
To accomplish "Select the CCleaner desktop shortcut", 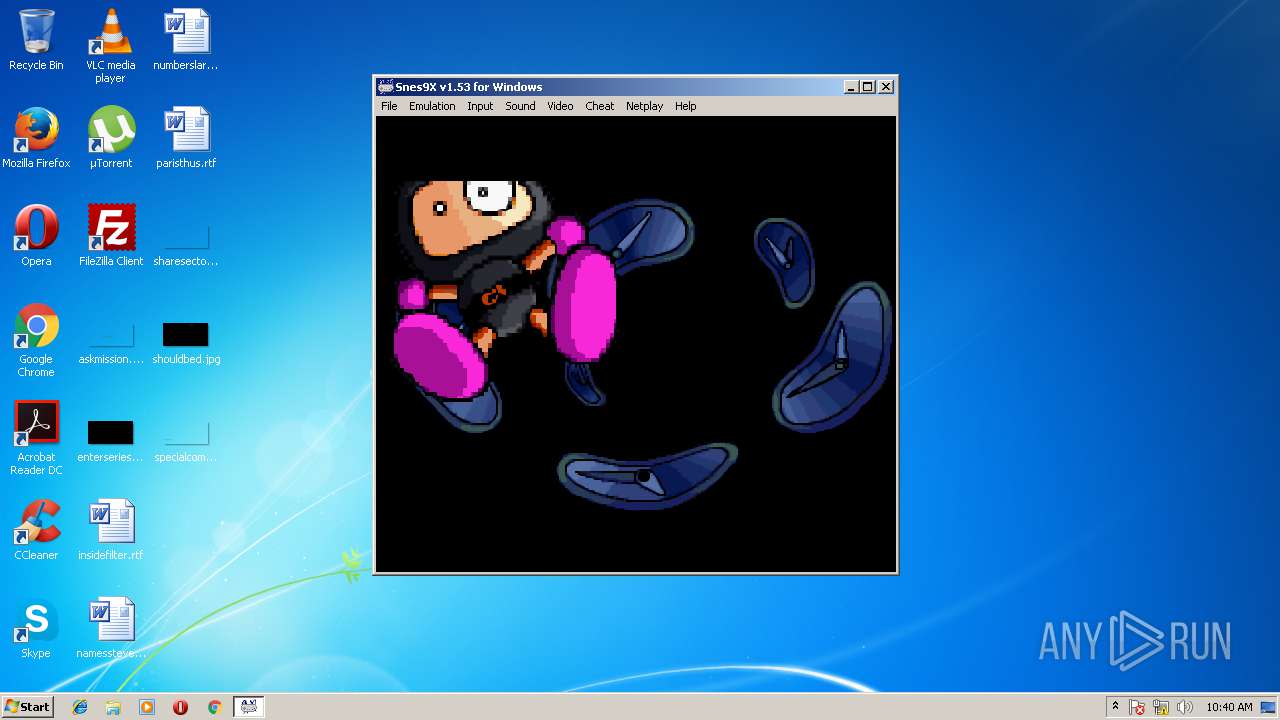I will (36, 530).
